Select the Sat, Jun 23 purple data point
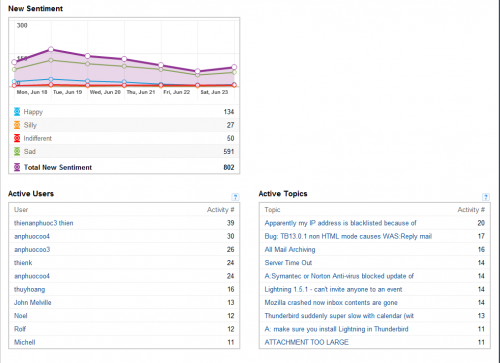 point(197,71)
